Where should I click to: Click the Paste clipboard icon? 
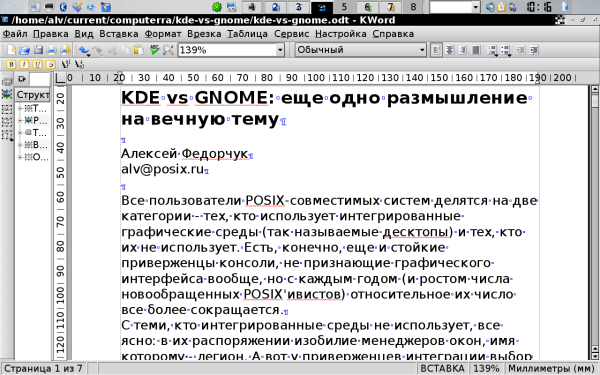[x=139, y=50]
